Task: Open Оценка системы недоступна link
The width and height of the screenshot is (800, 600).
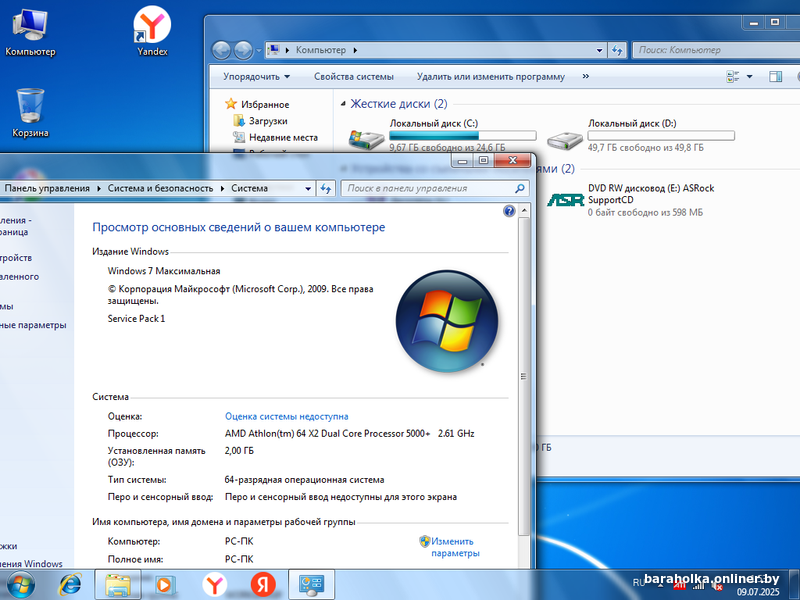Action: point(287,416)
